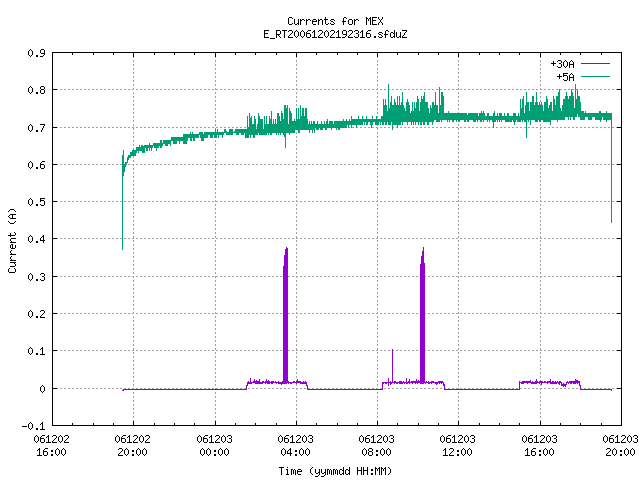Click the 0.1 y-axis tick label
This screenshot has height=480, width=640.
click(37, 351)
